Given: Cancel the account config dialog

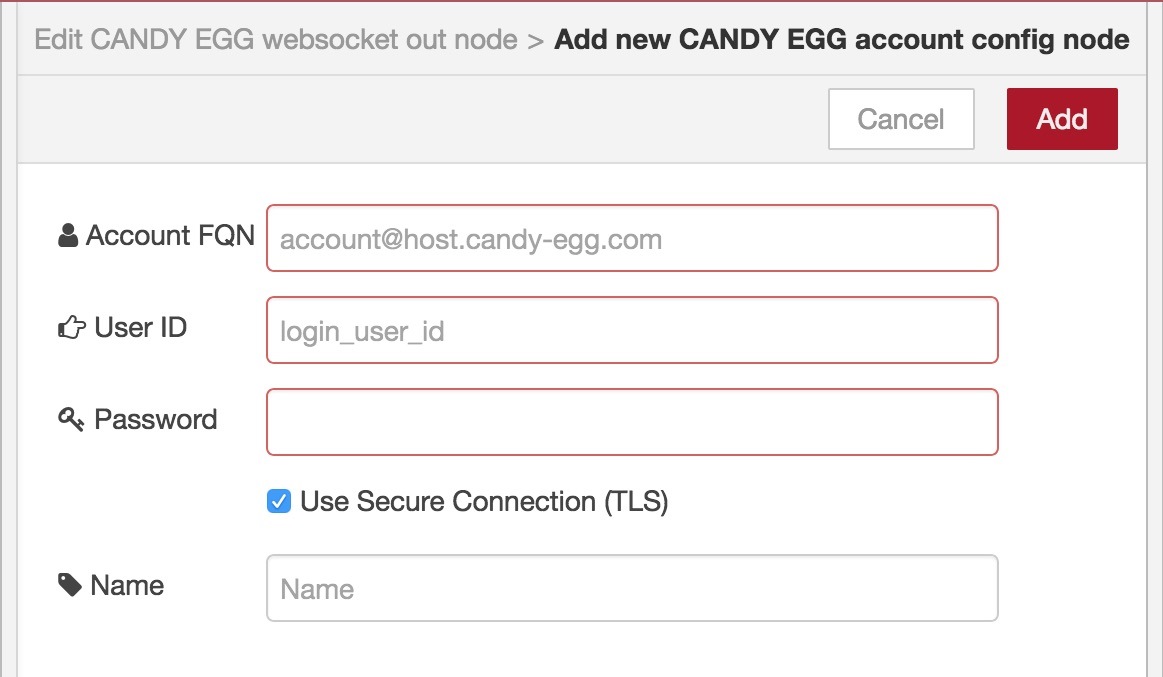Looking at the screenshot, I should click(x=901, y=119).
